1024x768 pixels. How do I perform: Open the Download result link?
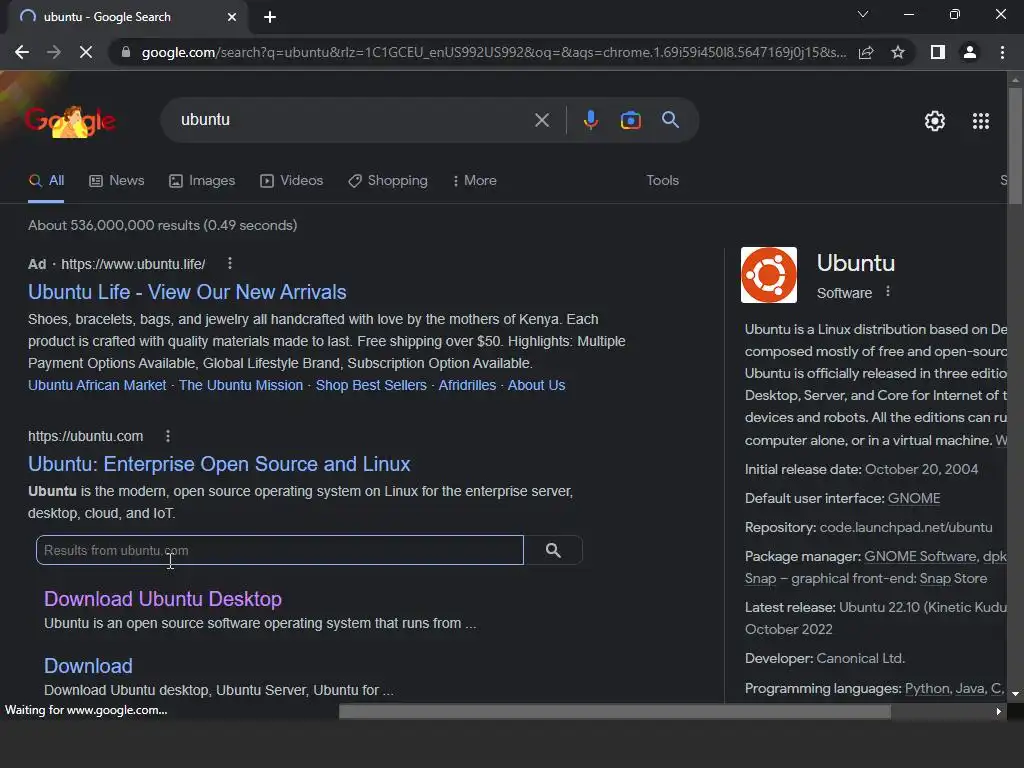pos(88,666)
